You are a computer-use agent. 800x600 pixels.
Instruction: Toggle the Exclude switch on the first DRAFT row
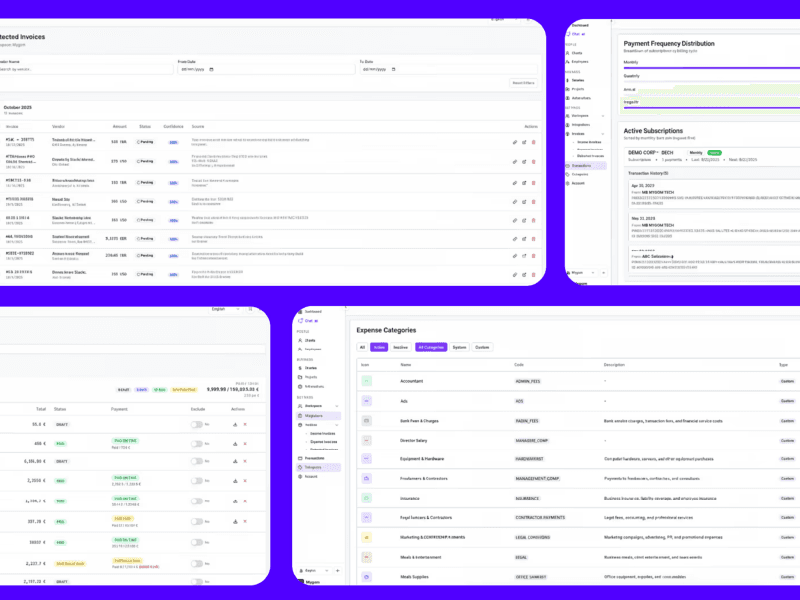195,424
